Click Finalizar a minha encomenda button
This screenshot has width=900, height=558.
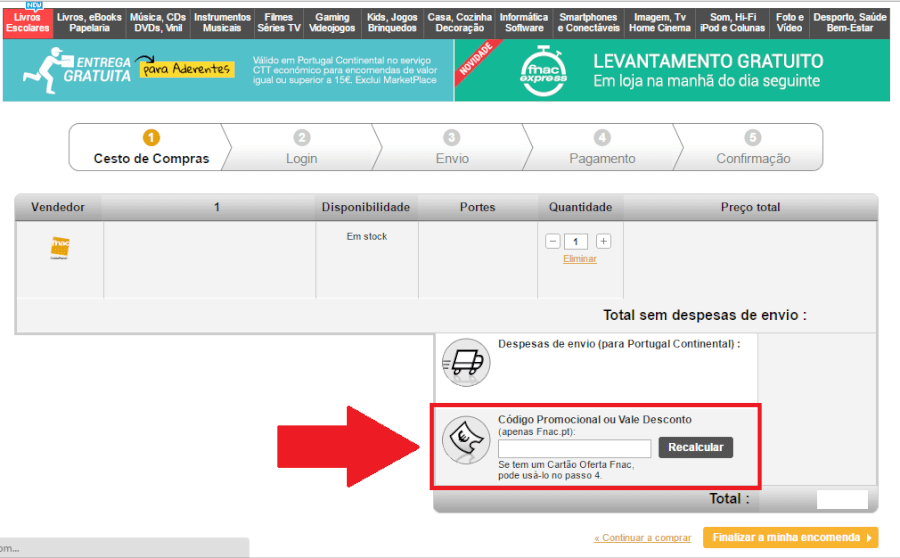coord(790,537)
